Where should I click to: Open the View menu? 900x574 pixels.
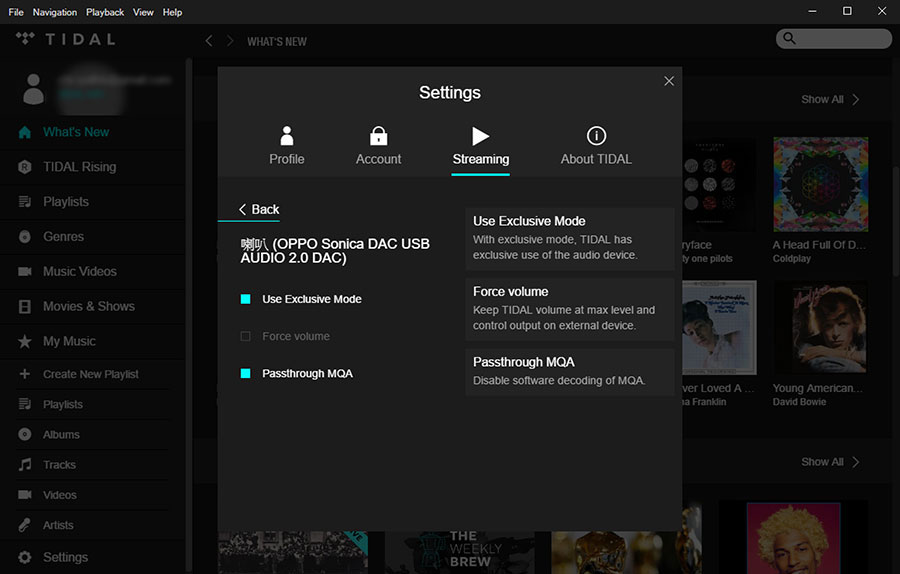coord(143,12)
